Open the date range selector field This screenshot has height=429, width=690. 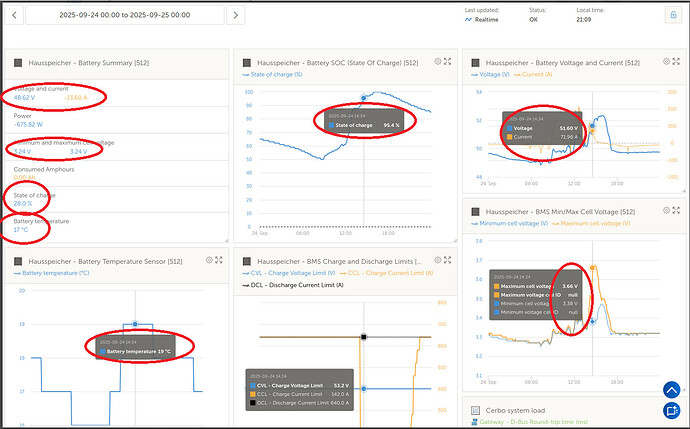coord(125,15)
